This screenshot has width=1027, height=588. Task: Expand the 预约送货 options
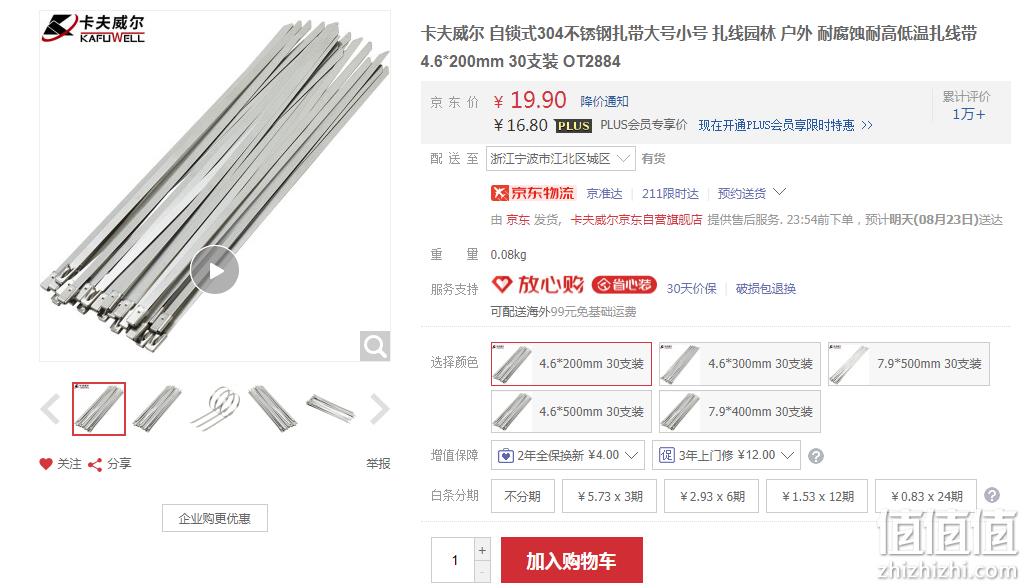[x=751, y=193]
